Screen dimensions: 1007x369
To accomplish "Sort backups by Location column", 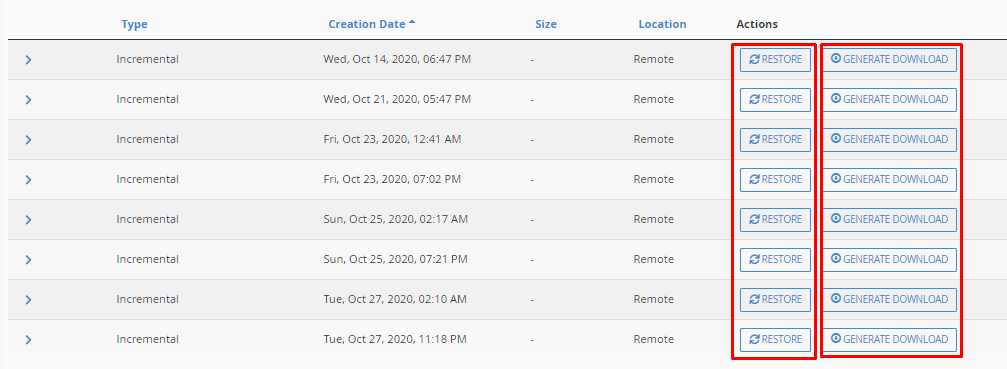I will [662, 24].
